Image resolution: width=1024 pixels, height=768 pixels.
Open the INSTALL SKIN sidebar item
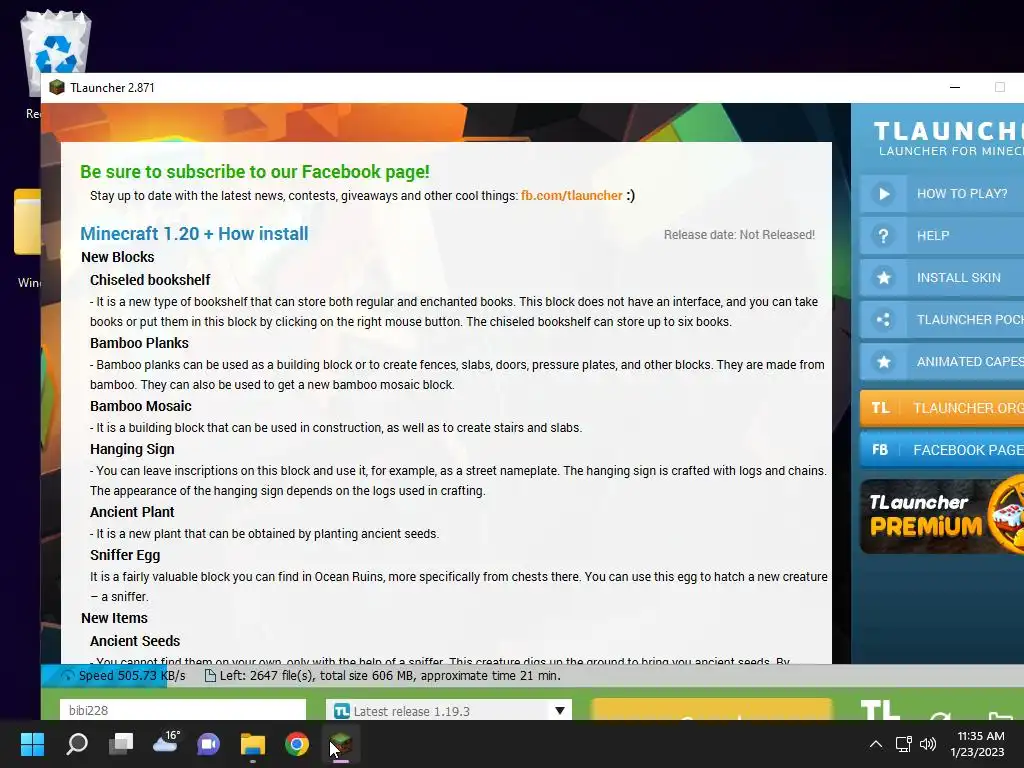[942, 278]
